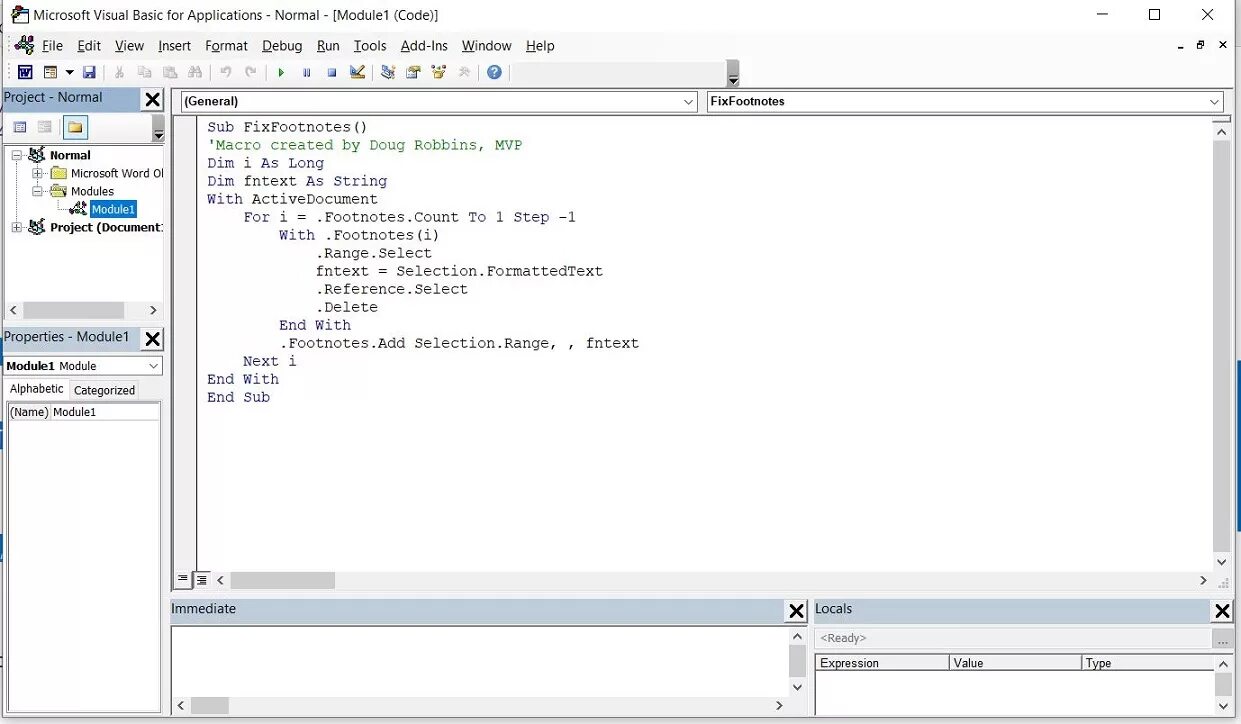This screenshot has width=1241, height=724.
Task: Click the View Microsoft Word icon
Action: 25,72
